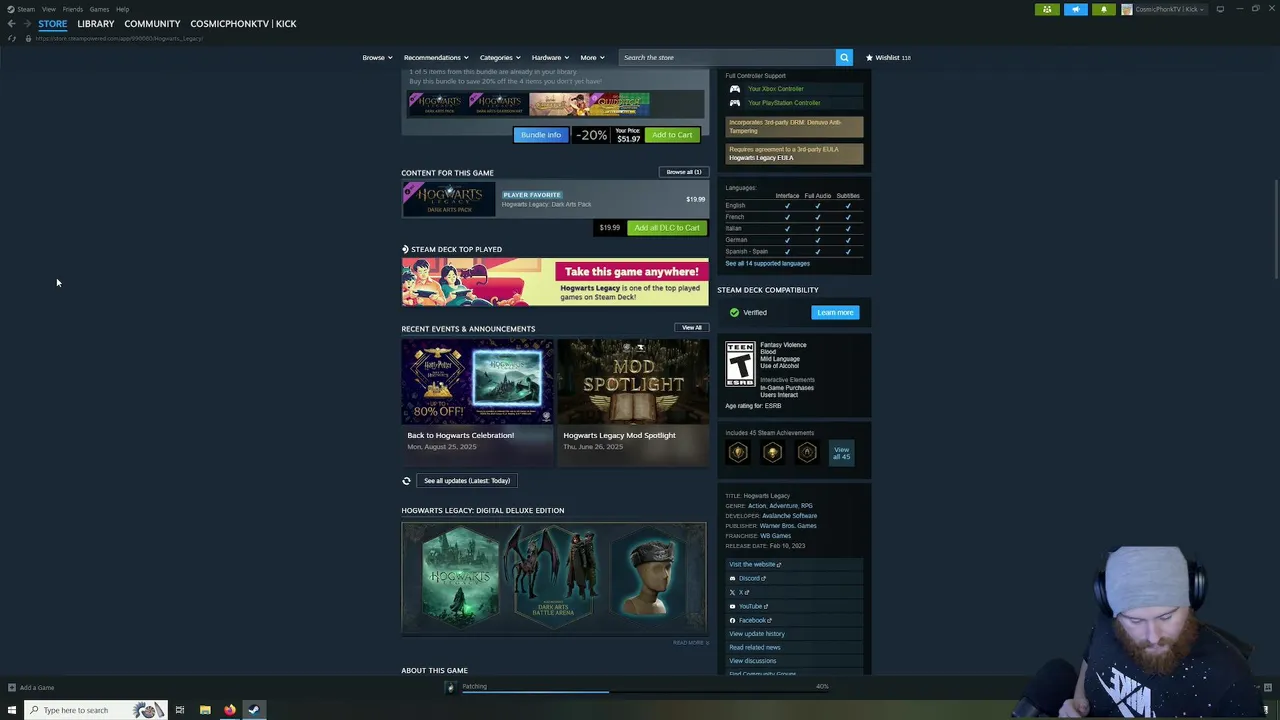Click the Xbox controller icon

735,89
